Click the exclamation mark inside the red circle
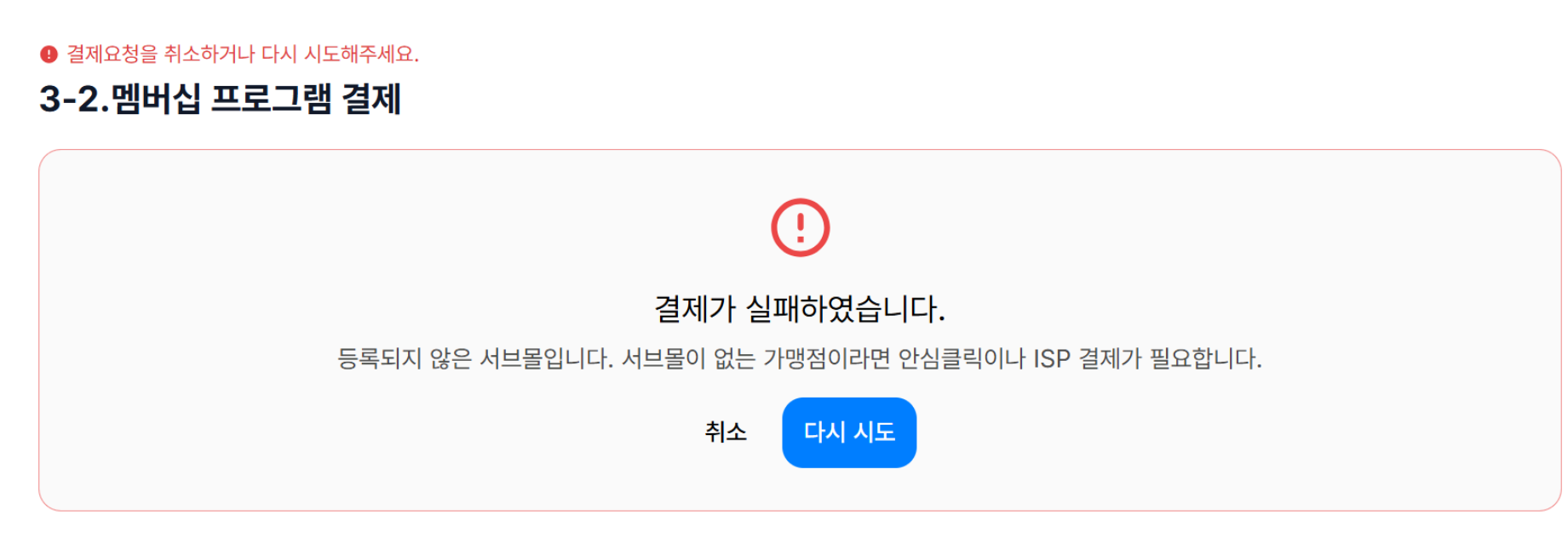This screenshot has width=1568, height=538. point(800,227)
